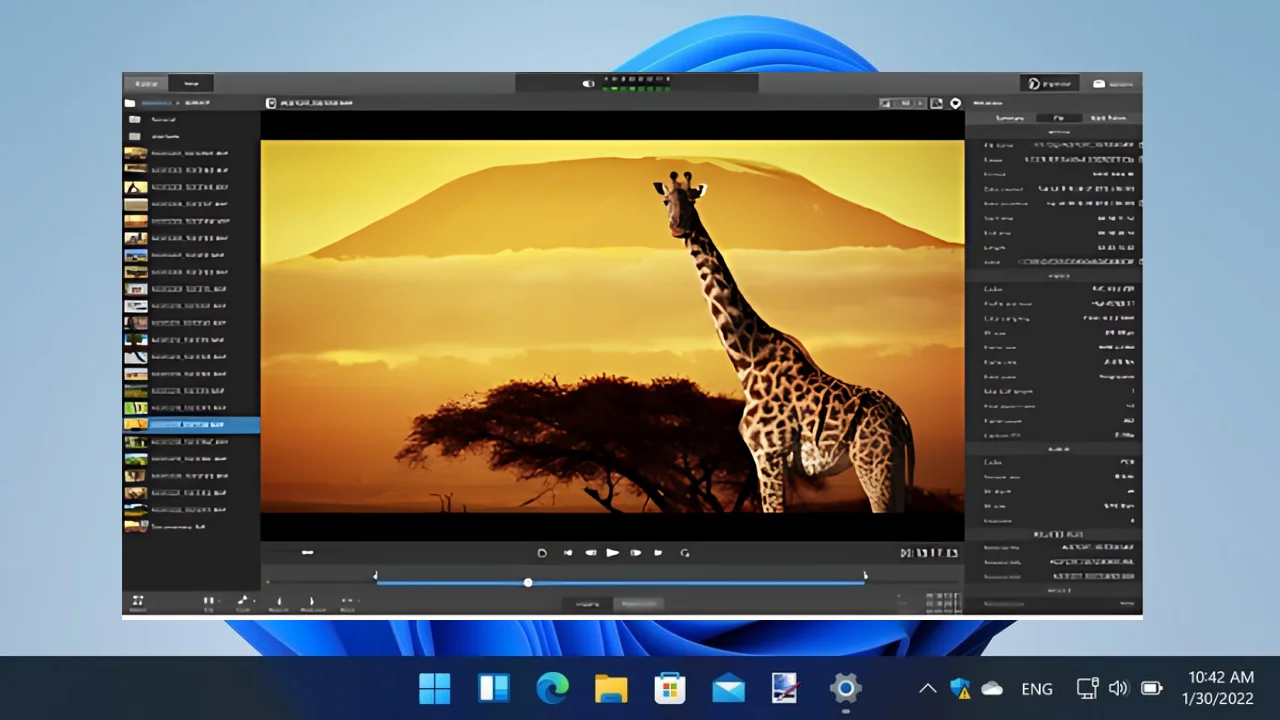Click the ENG language indicator
Viewport: 1280px width, 720px height.
tap(1037, 689)
